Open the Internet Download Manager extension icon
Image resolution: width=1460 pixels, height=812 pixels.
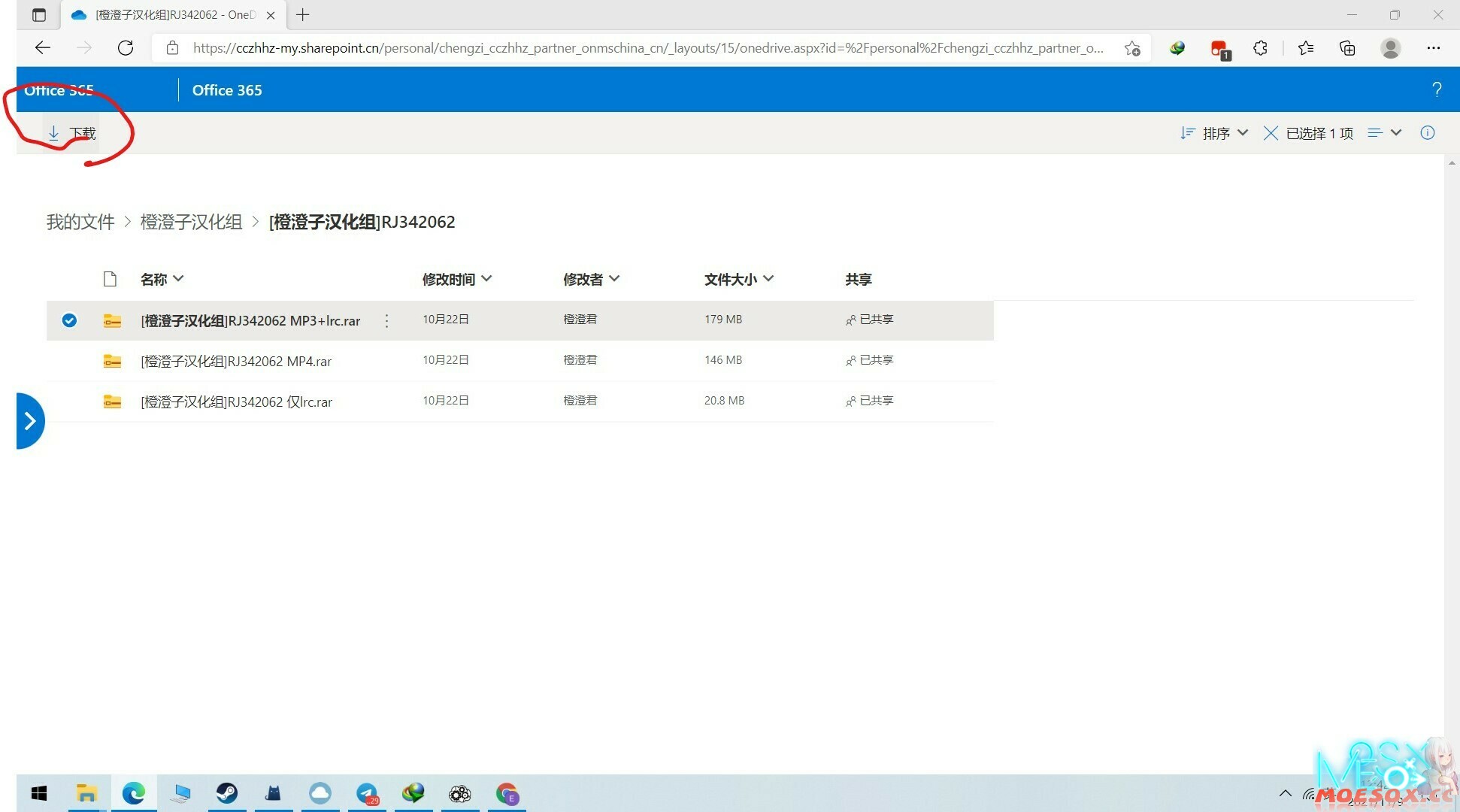1177,47
